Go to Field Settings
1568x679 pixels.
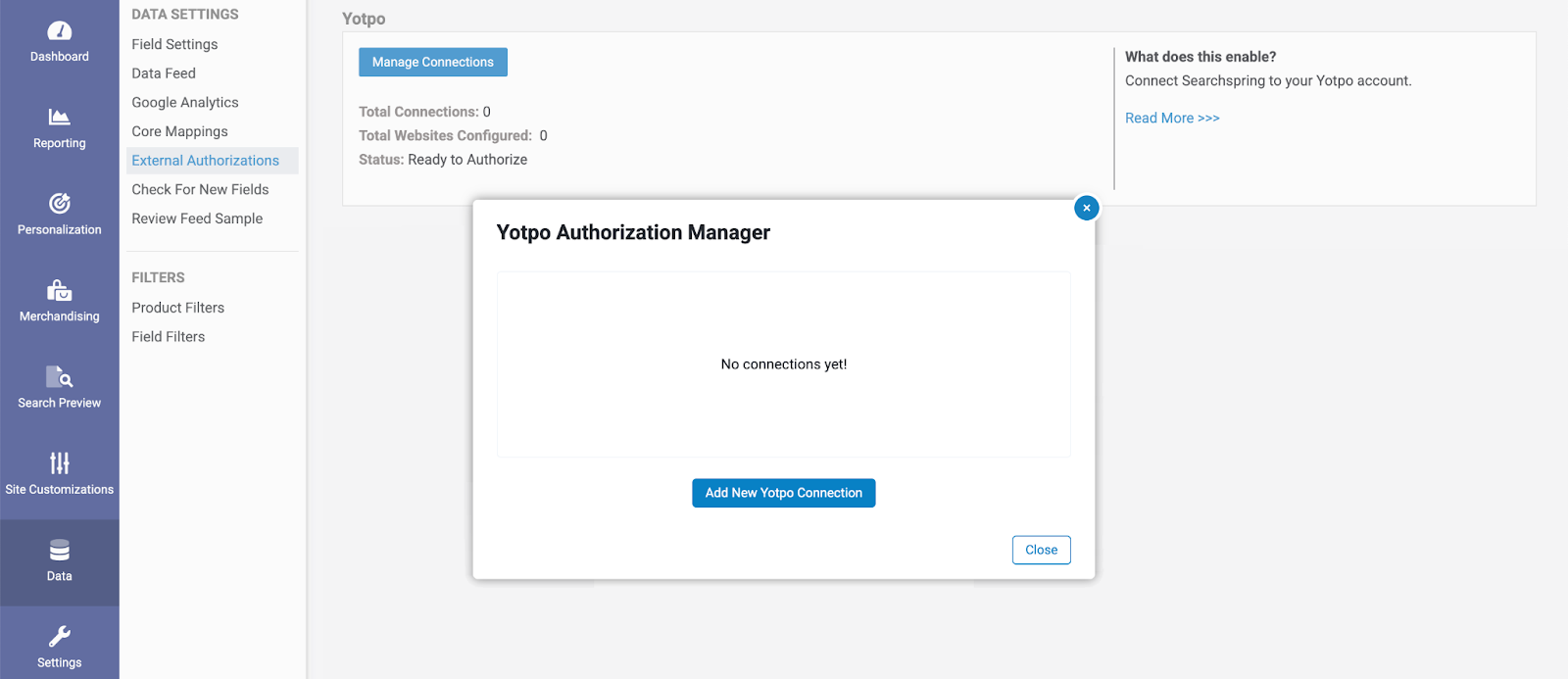coord(174,44)
